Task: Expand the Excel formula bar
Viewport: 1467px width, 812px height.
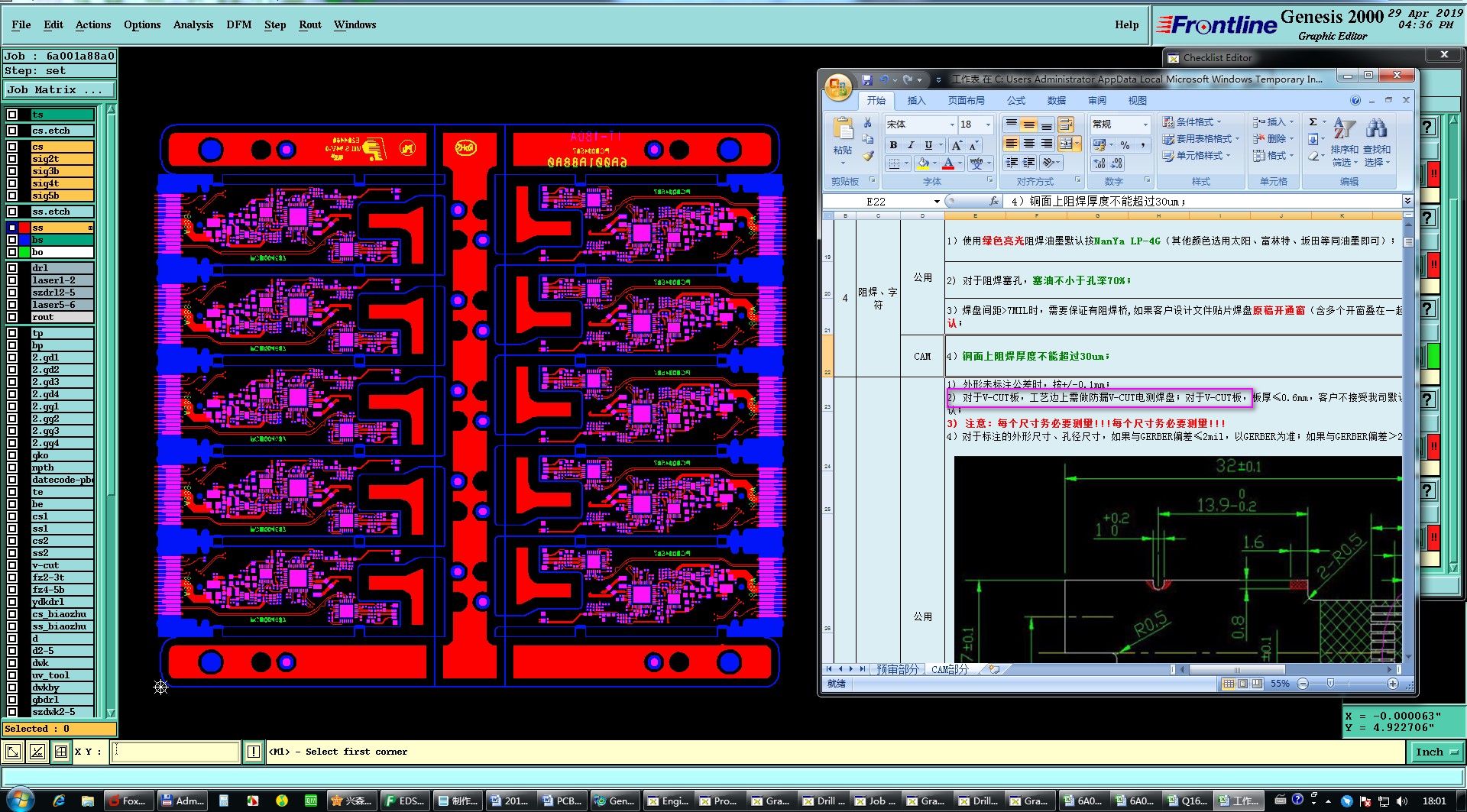Action: [x=1407, y=201]
